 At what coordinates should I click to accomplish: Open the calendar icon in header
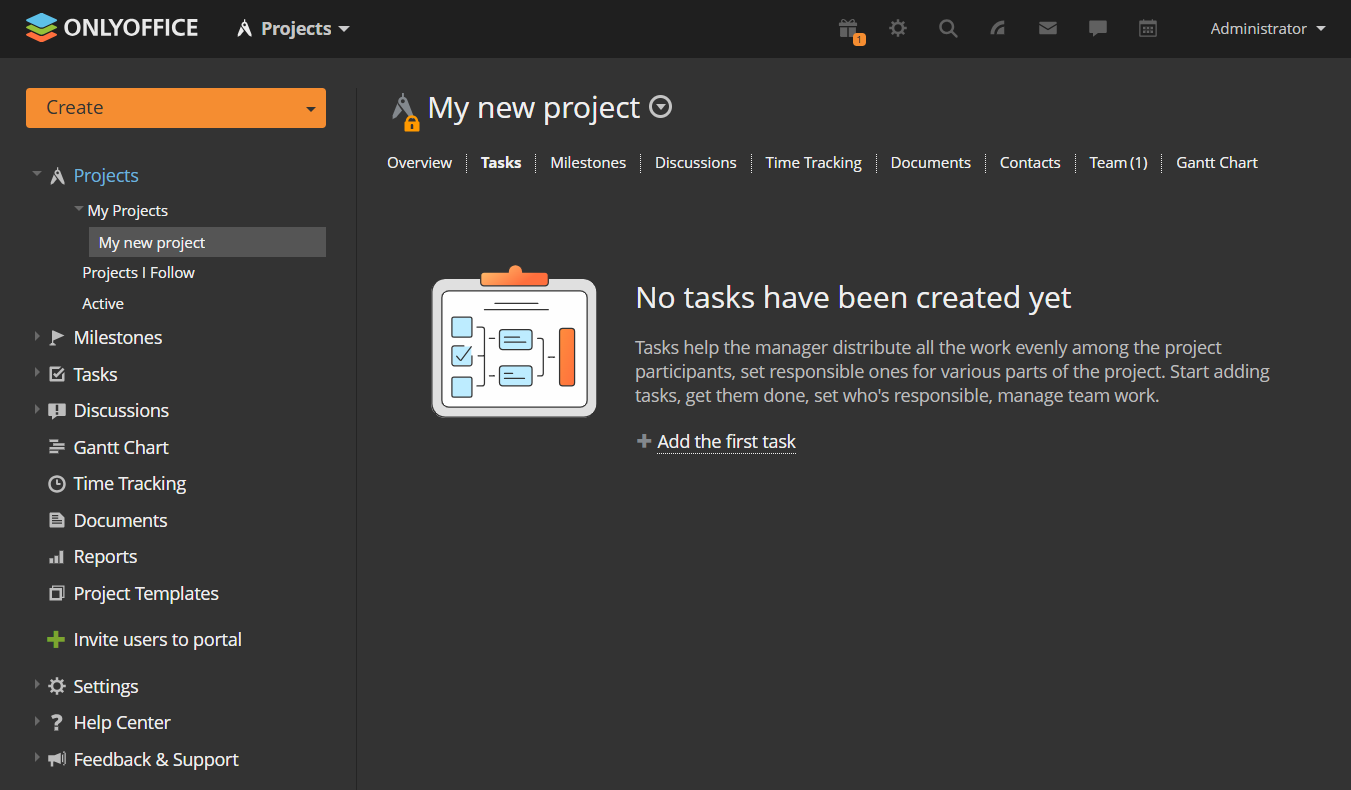1148,28
